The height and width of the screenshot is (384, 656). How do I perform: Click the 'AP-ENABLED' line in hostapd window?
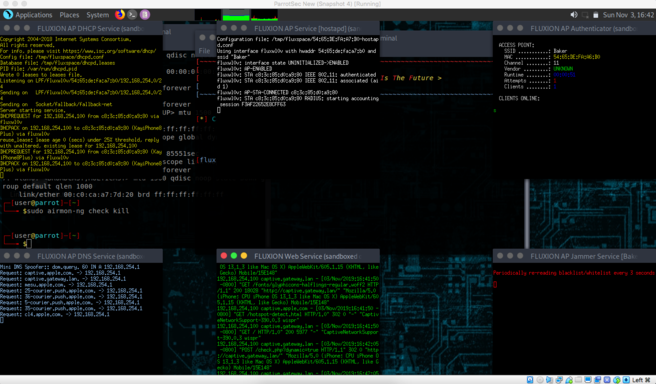pyautogui.click(x=244, y=69)
